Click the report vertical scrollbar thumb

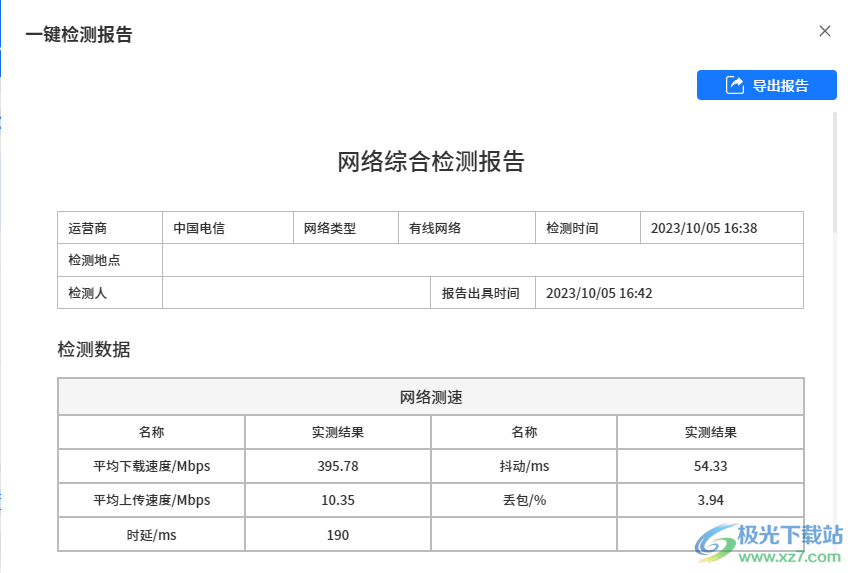click(x=834, y=173)
